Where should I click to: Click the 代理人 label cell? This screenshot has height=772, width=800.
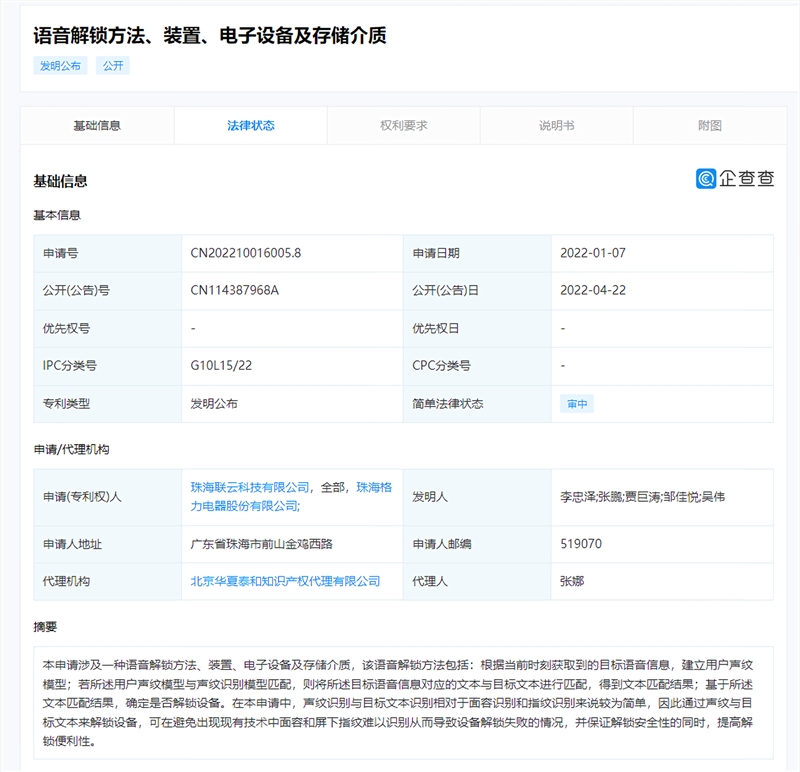(x=477, y=581)
